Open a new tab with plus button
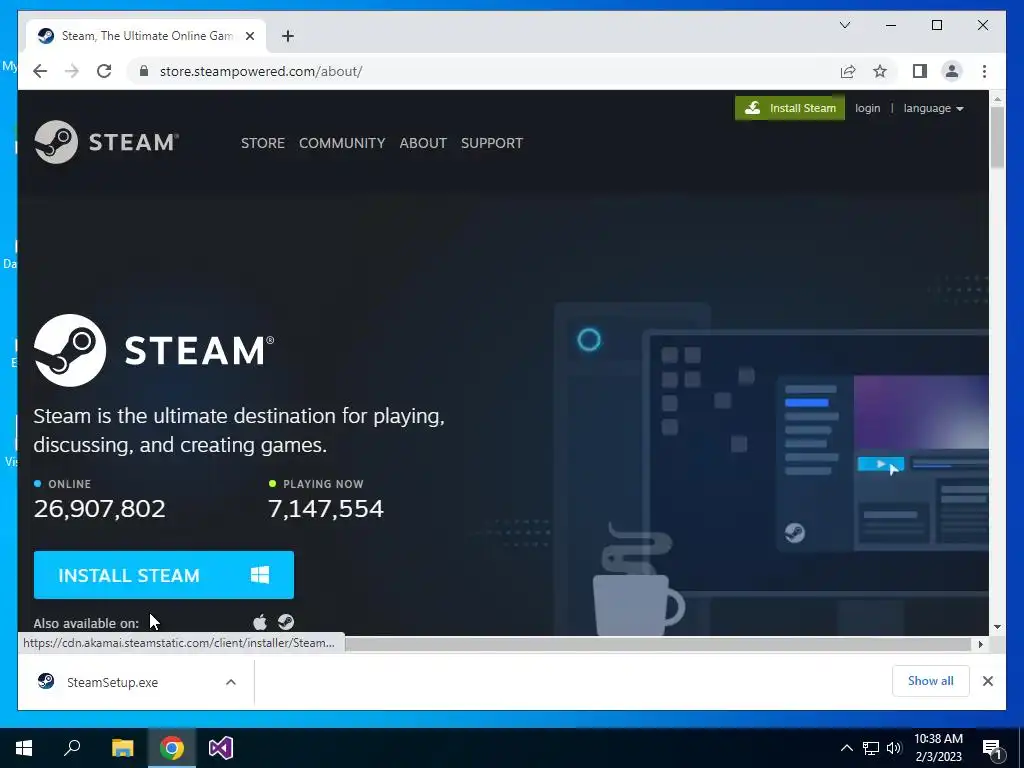 click(288, 36)
